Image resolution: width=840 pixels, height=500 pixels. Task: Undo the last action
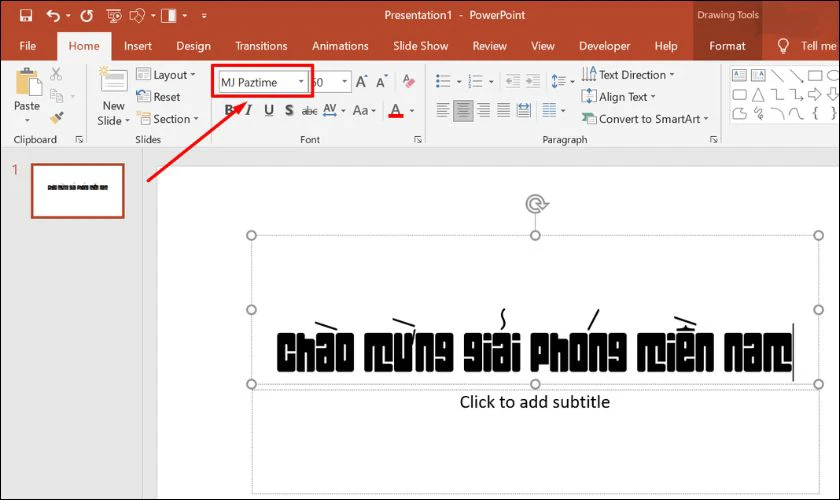tap(53, 16)
